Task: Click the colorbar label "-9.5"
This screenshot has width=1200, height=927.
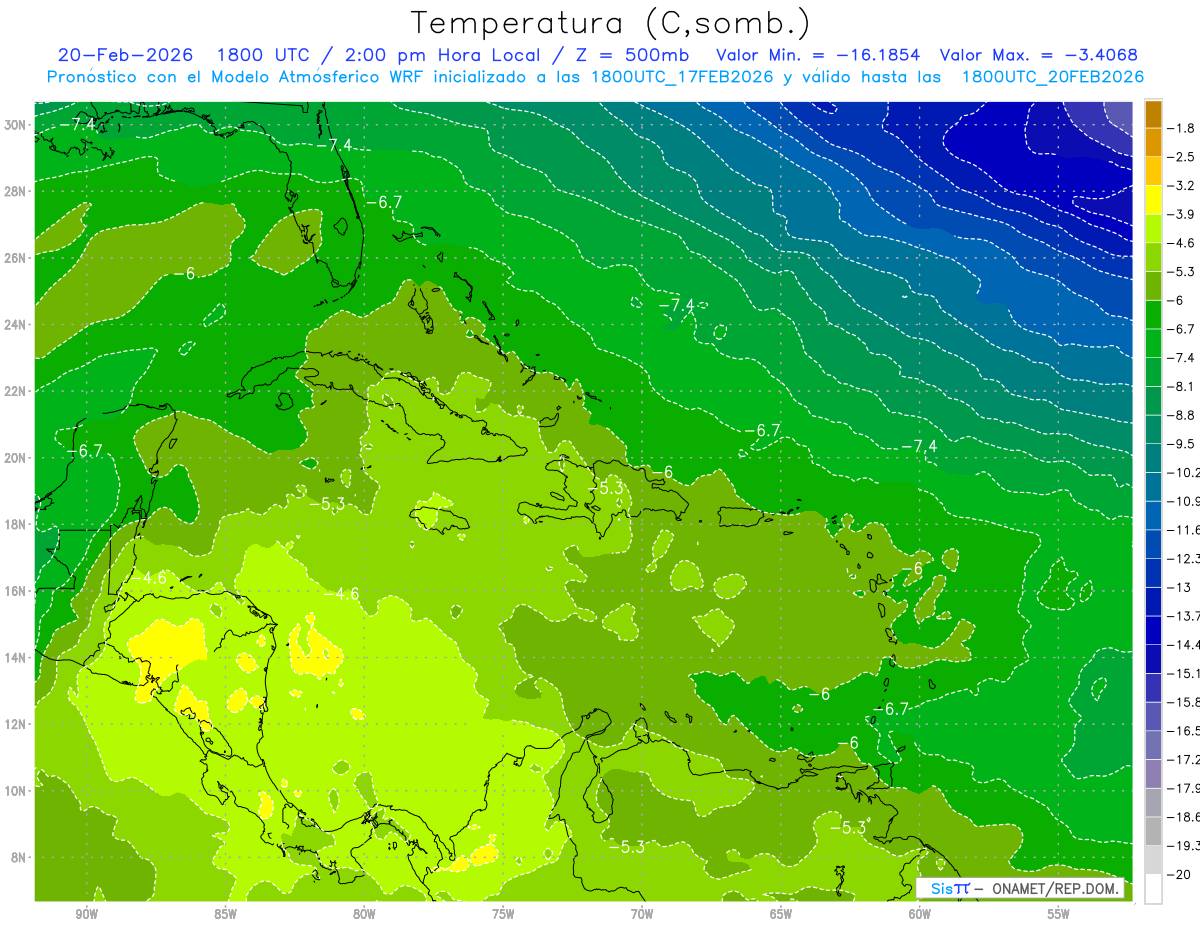Action: [x=1182, y=444]
